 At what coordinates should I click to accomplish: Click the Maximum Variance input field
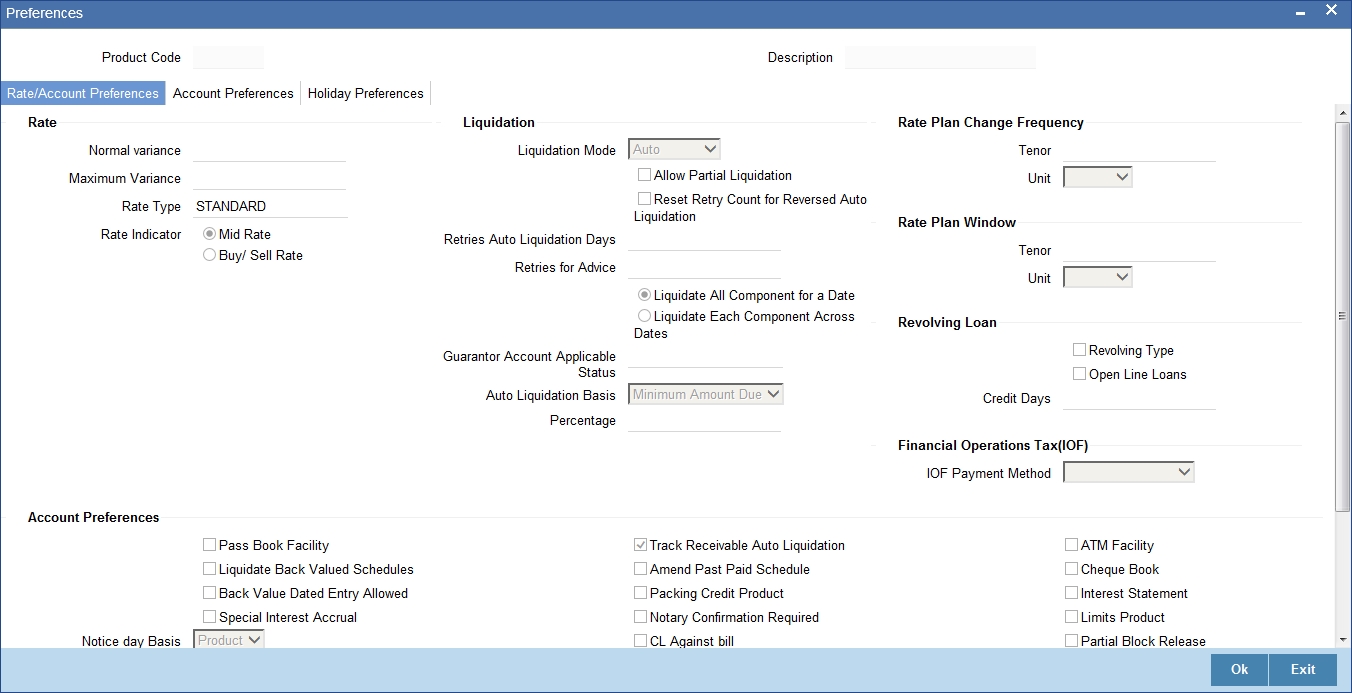click(x=269, y=178)
